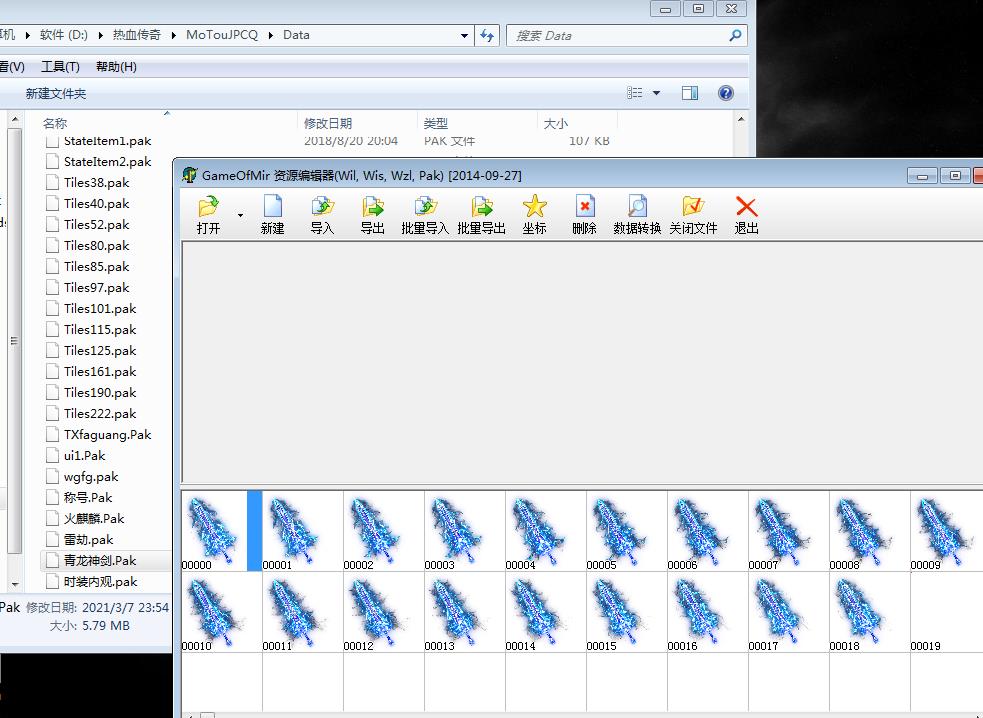
Task: Select the 青龙神剑.Pak file
Action: click(x=100, y=560)
